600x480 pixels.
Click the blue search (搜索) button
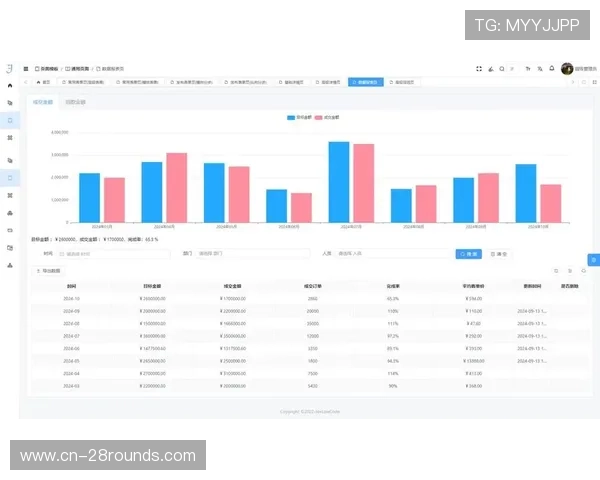click(468, 254)
